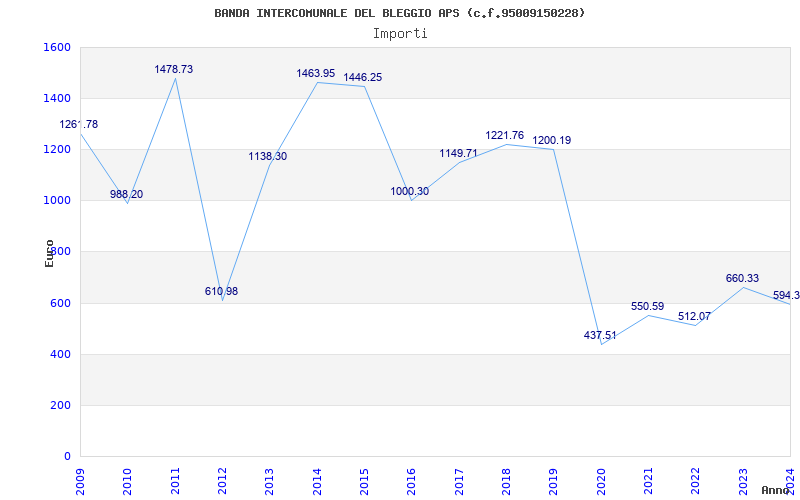Select the 1446.25 data label
This screenshot has height=500, width=800.
363,78
